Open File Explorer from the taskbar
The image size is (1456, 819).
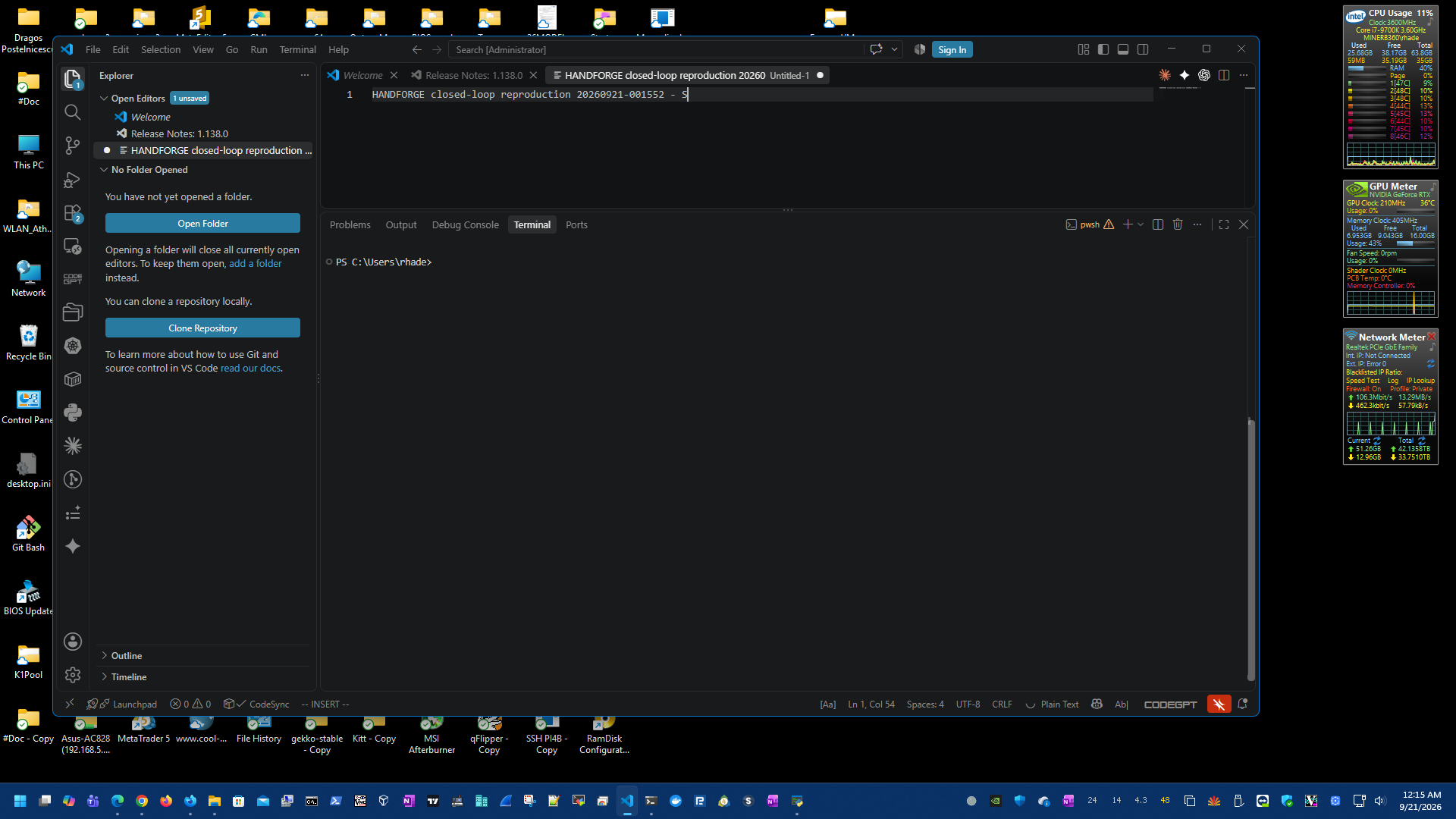tap(215, 801)
